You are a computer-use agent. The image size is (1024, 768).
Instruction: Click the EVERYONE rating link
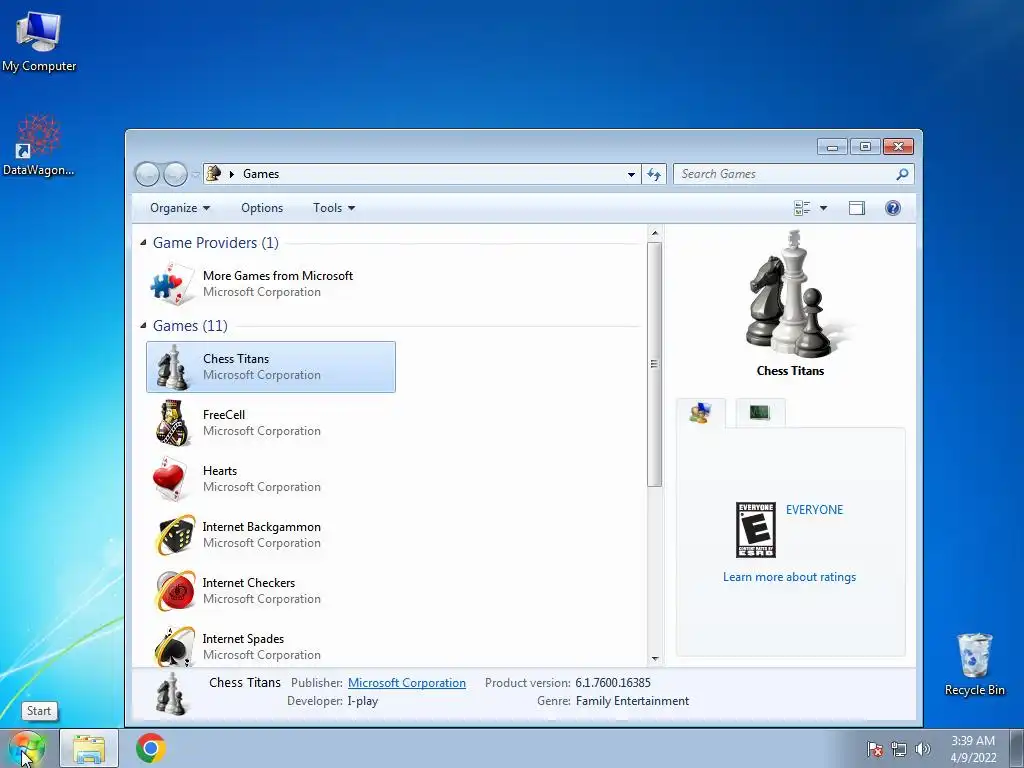click(x=814, y=509)
